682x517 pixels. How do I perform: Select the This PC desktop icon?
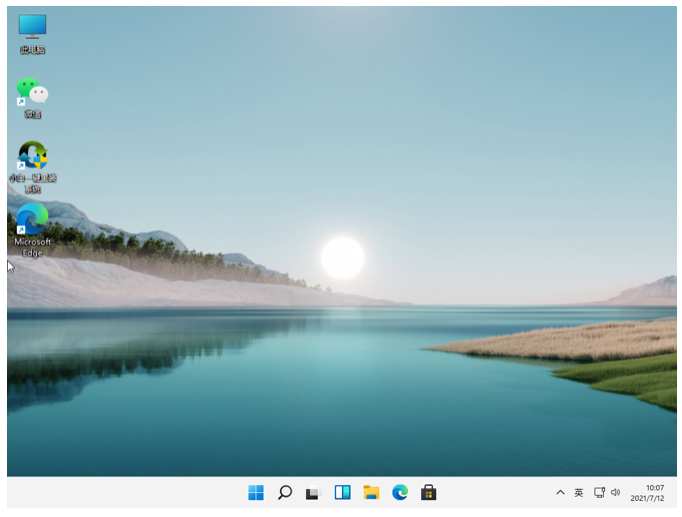pos(32,34)
